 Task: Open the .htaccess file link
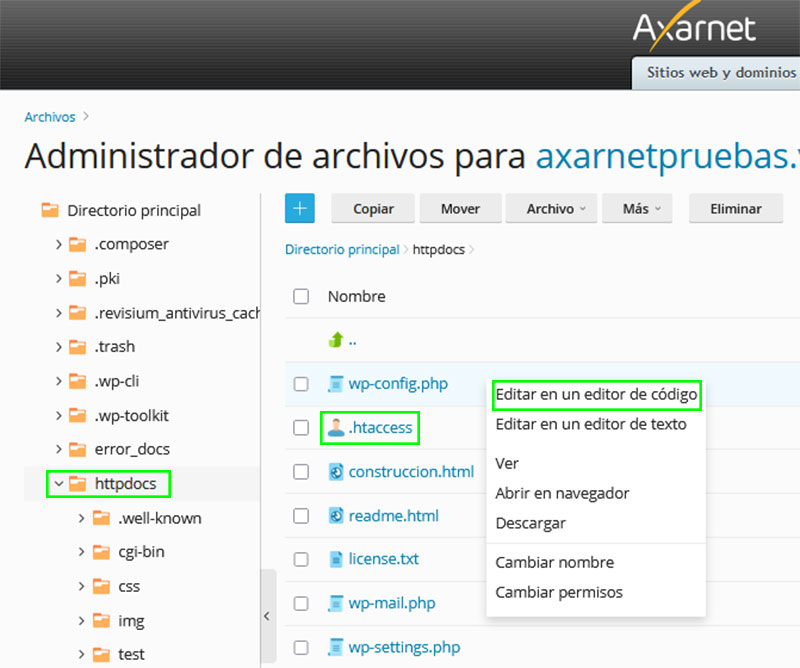(380, 428)
